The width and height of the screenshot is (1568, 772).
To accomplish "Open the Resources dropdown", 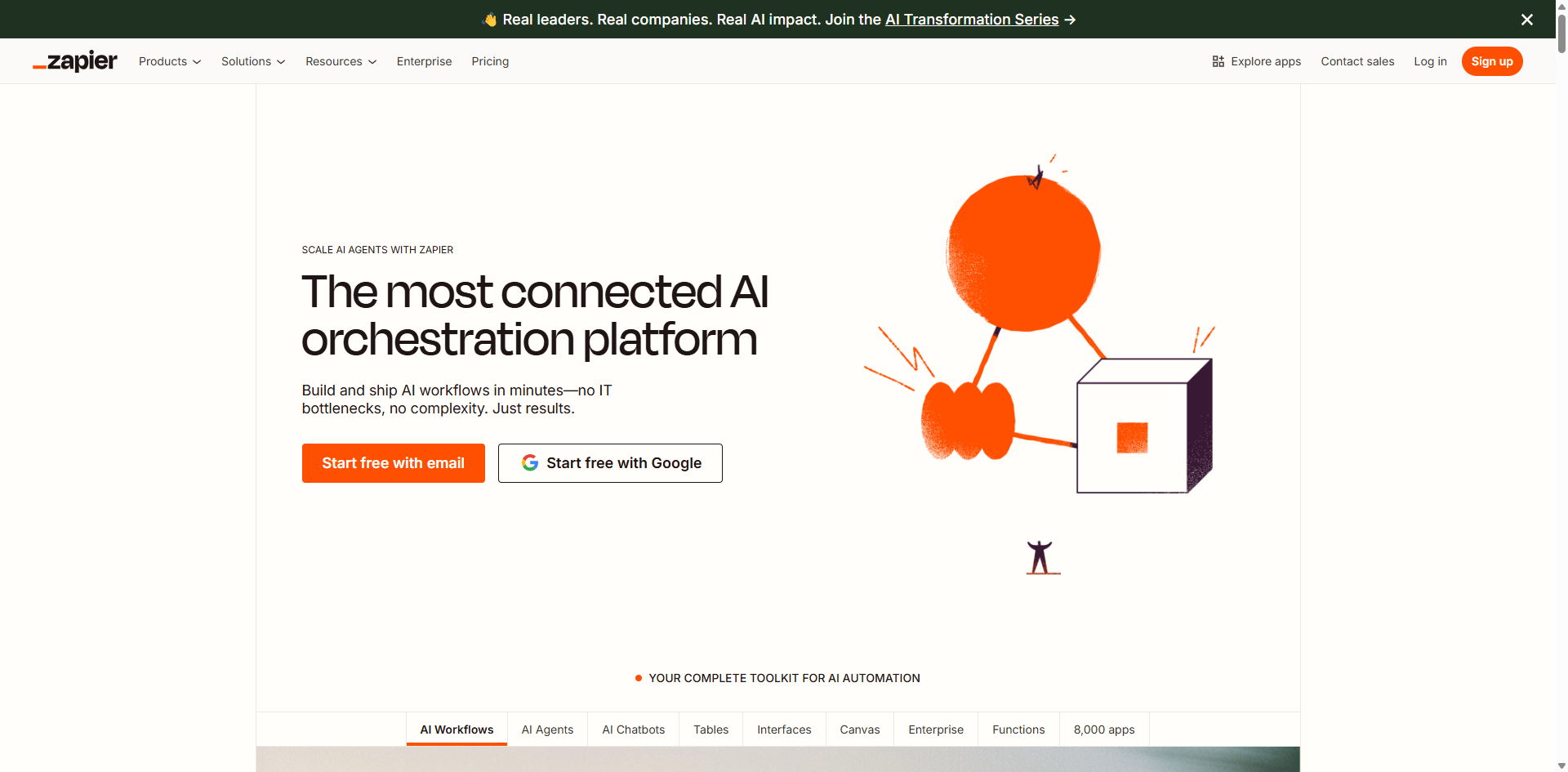I will click(341, 61).
